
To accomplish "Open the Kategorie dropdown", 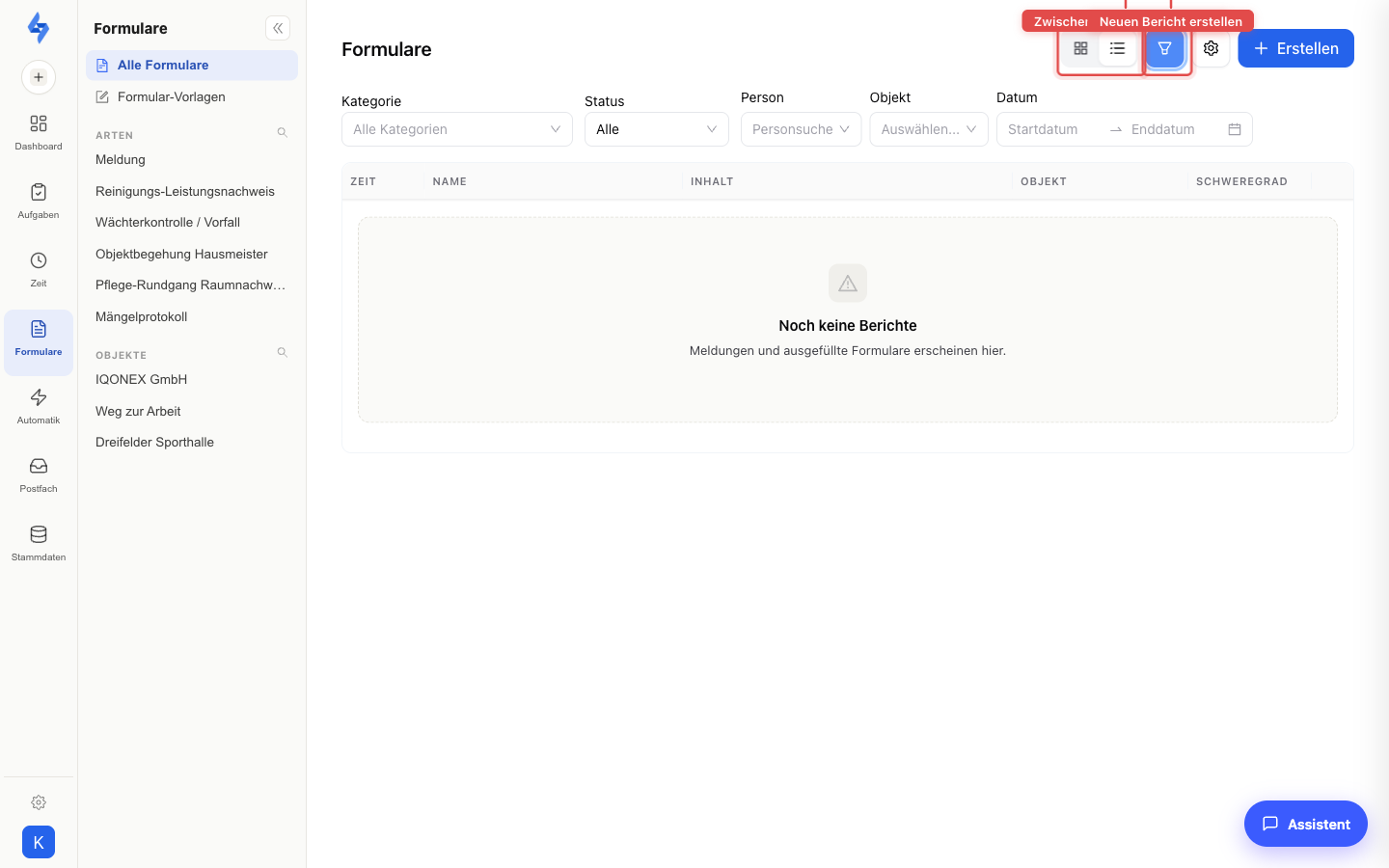I will pos(457,129).
